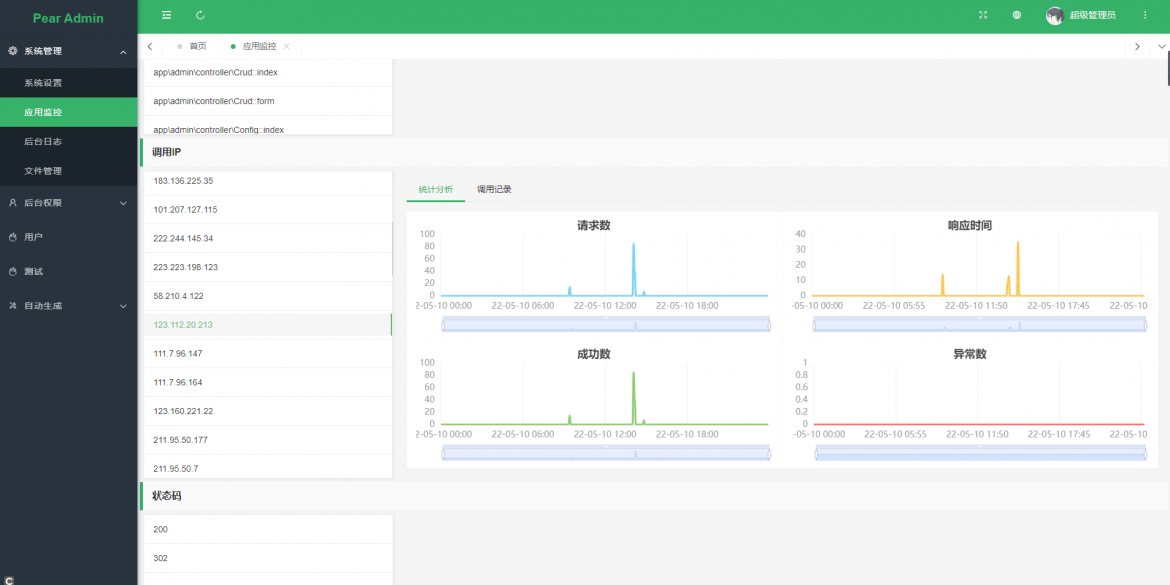Open the 用户 sidebar menu
This screenshot has height=585, width=1170.
pyautogui.click(x=69, y=237)
